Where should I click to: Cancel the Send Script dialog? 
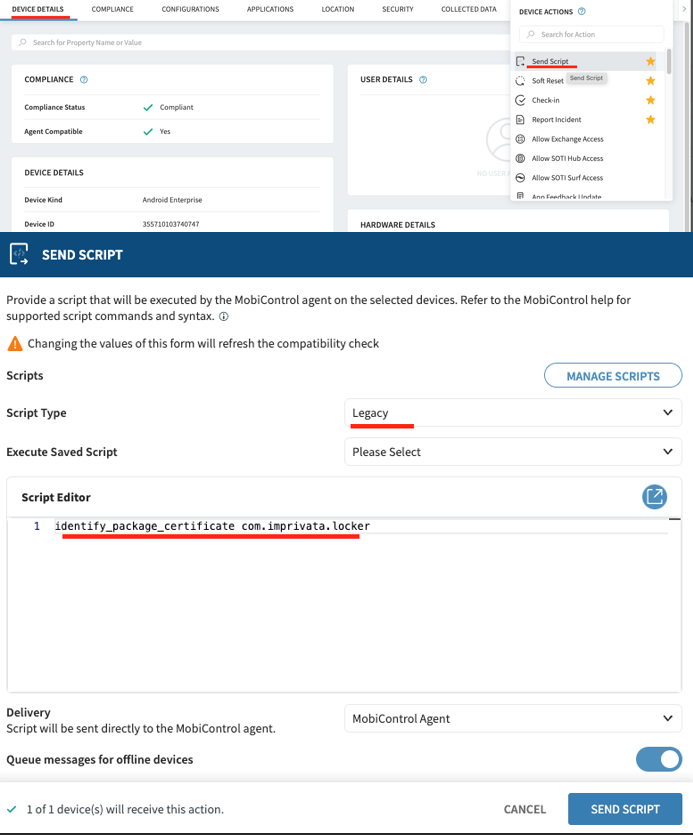[525, 809]
